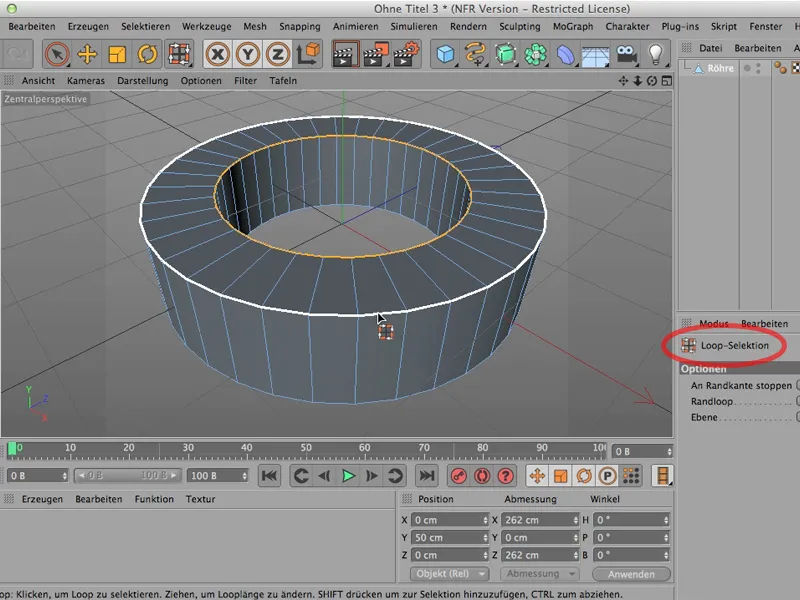Jump to the animation end
800x600 pixels.
(427, 476)
